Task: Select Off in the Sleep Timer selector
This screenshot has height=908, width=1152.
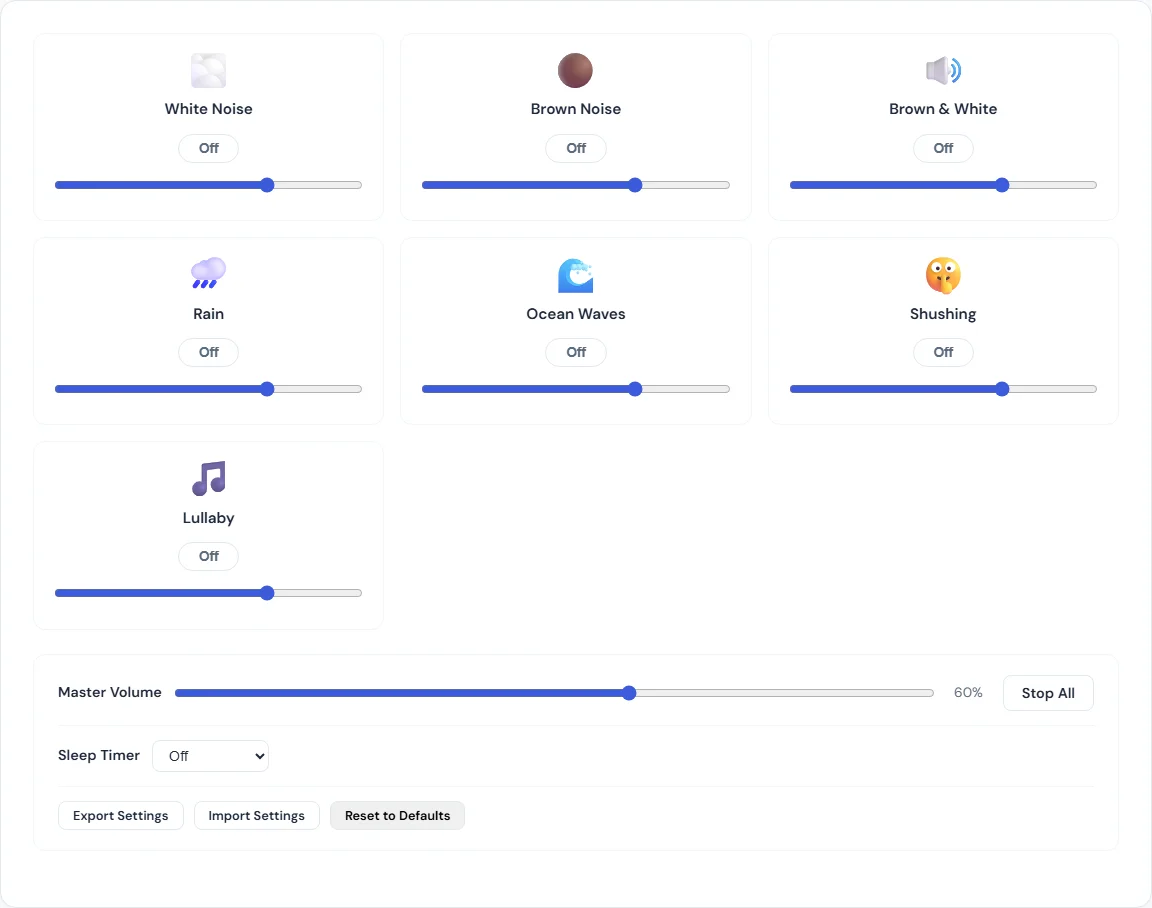Action: tap(210, 756)
